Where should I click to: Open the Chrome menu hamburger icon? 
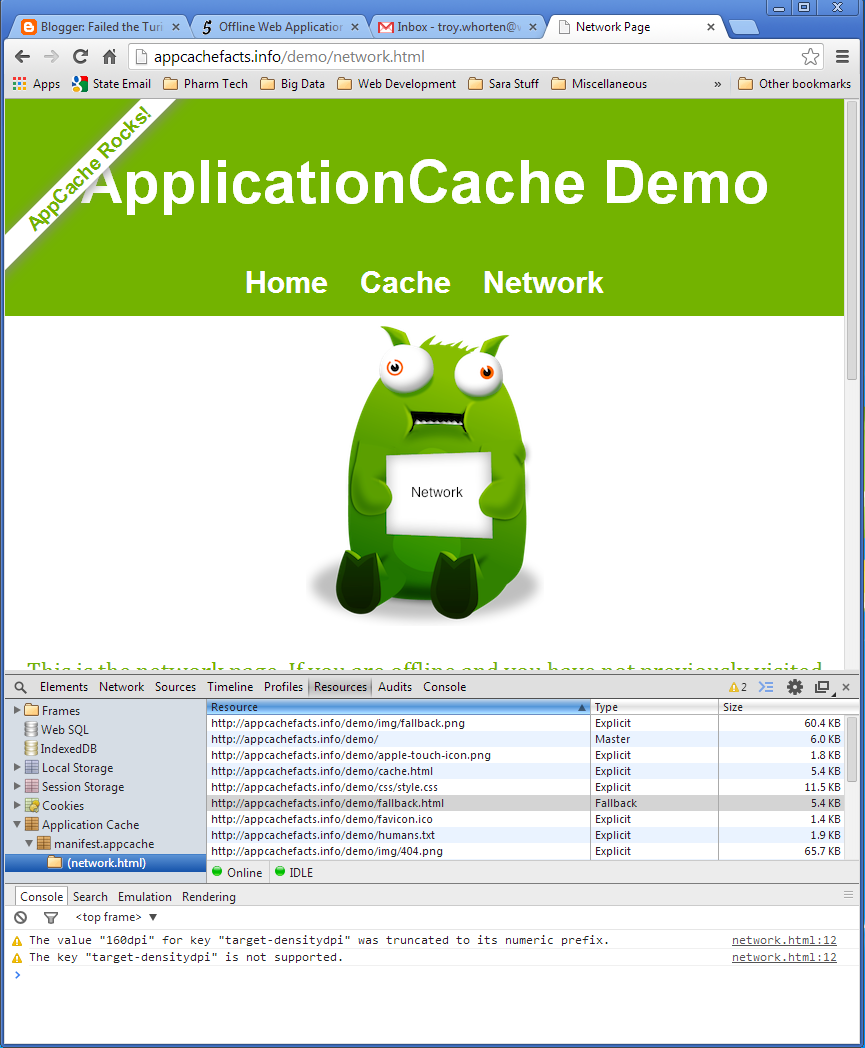842,57
